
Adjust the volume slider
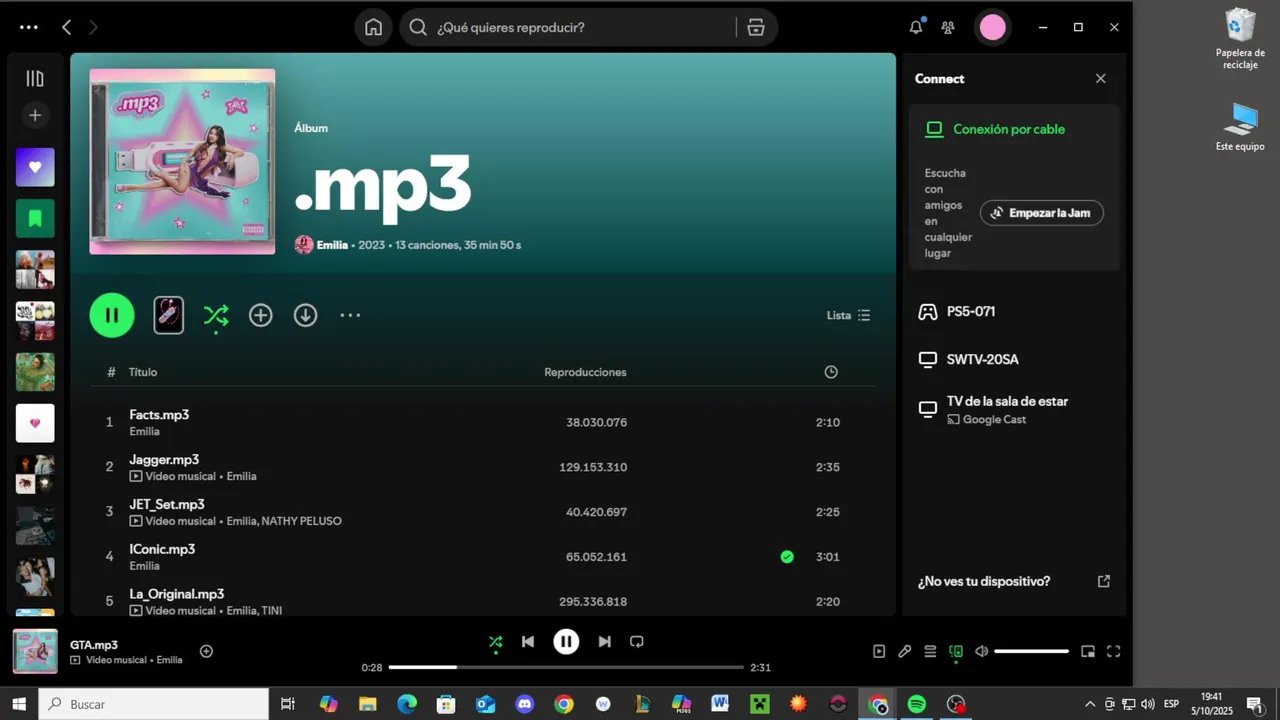(1031, 651)
